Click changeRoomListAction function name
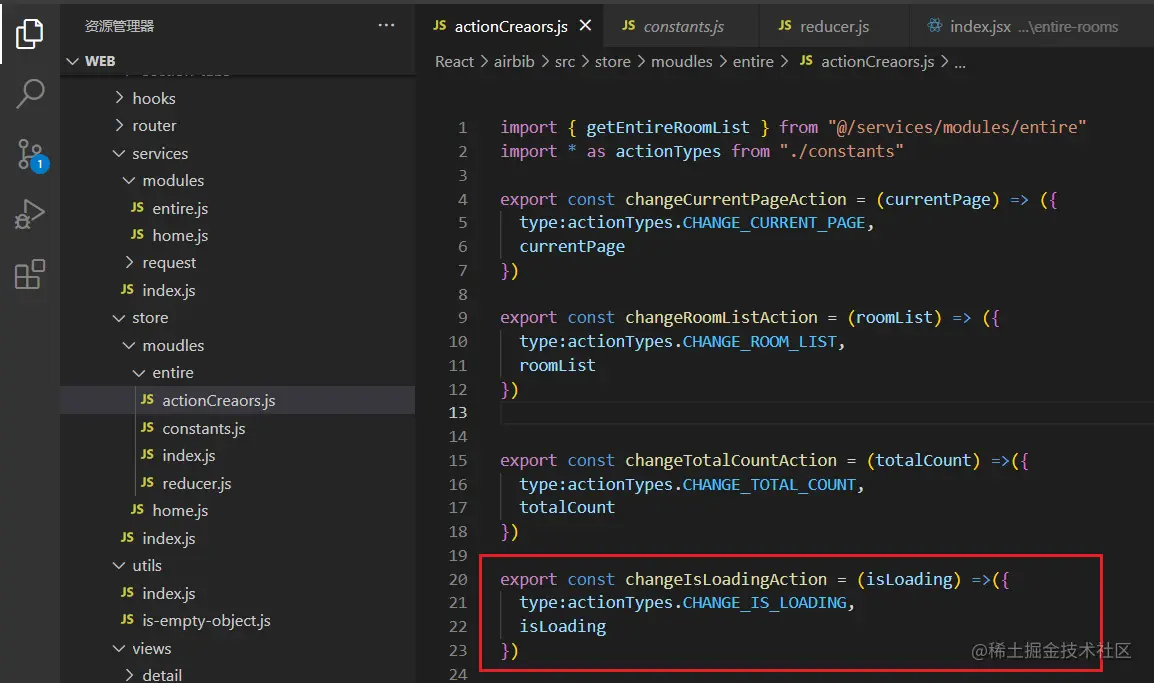Image resolution: width=1154 pixels, height=683 pixels. (721, 317)
